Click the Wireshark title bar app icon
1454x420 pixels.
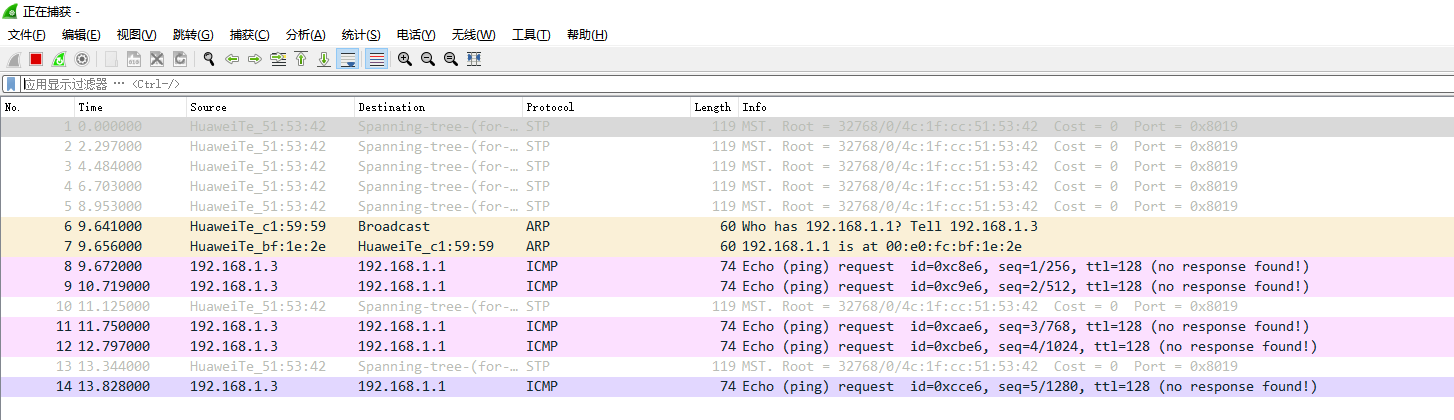coord(11,11)
